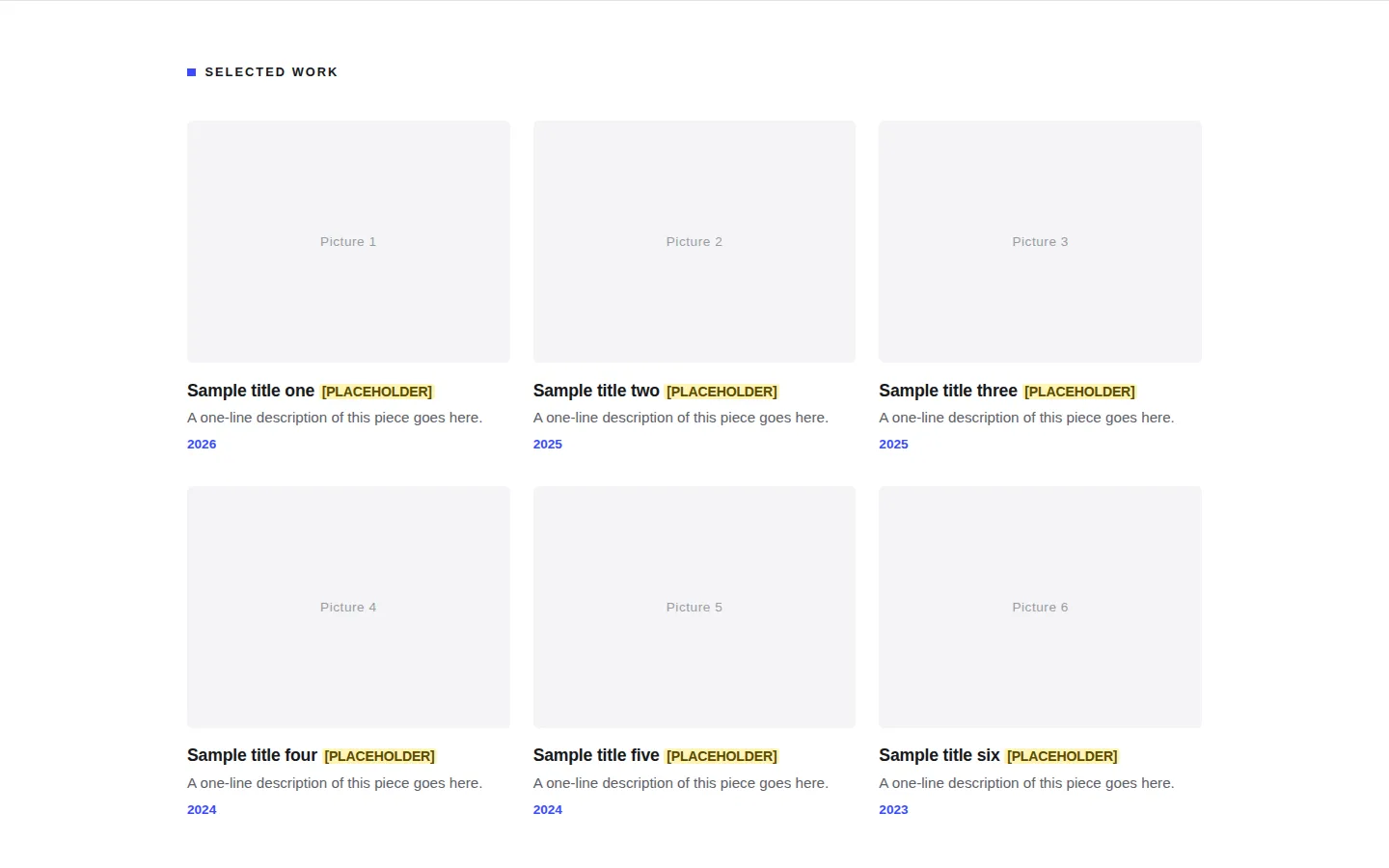The width and height of the screenshot is (1389, 868).
Task: Click the description under Sample title three
Action: 1026,418
